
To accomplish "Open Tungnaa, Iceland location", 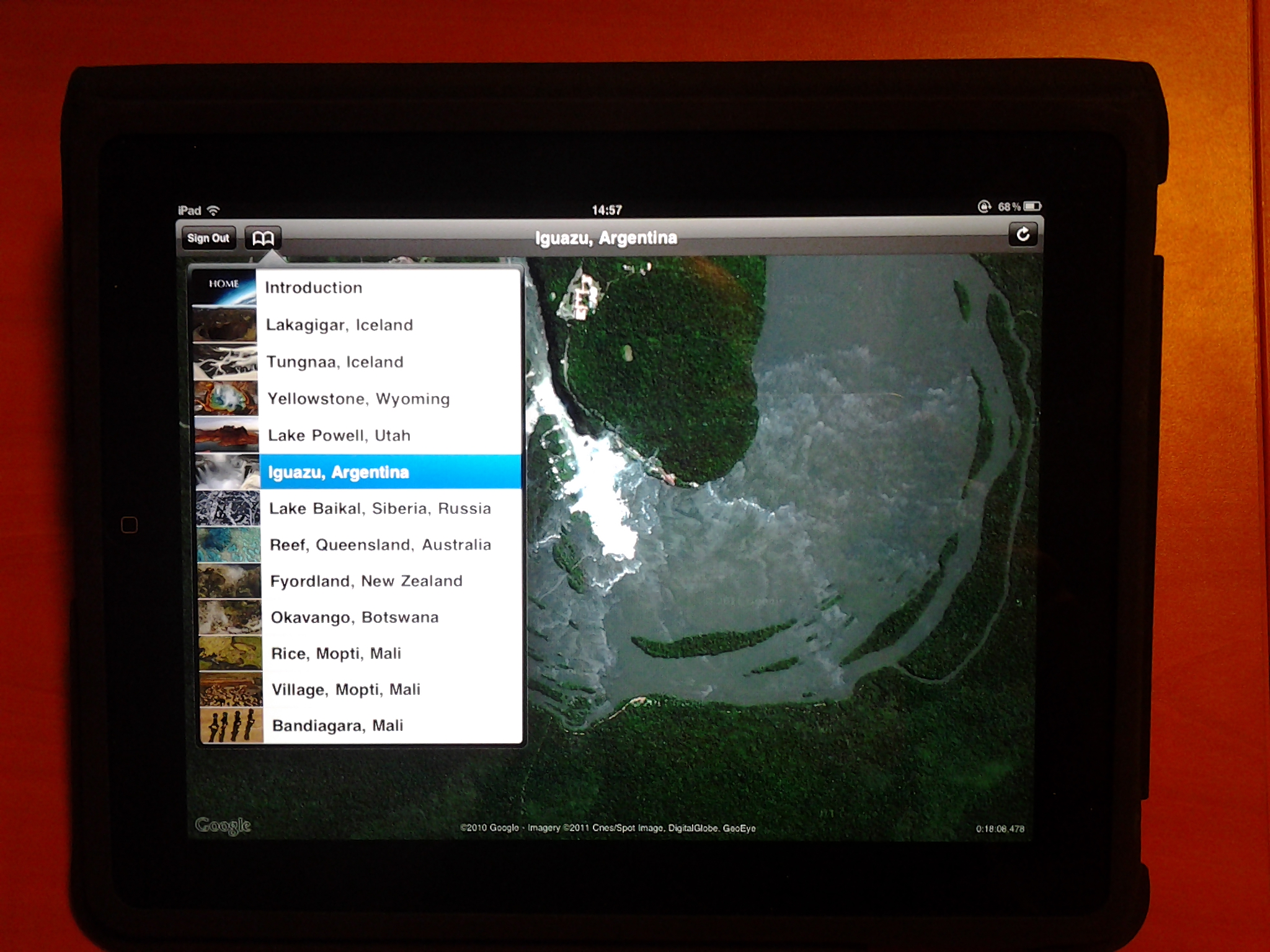I will tap(335, 362).
